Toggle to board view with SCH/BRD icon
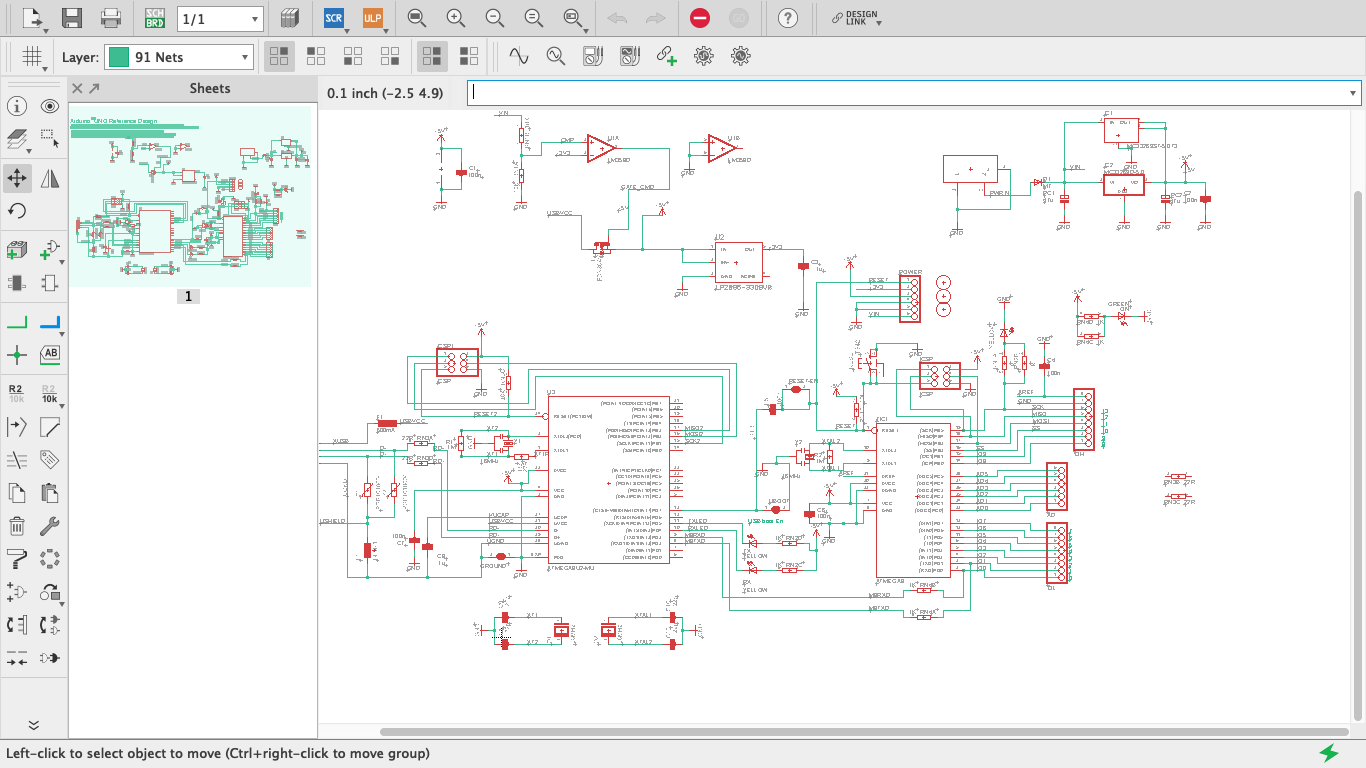The image size is (1366, 768). pyautogui.click(x=155, y=18)
